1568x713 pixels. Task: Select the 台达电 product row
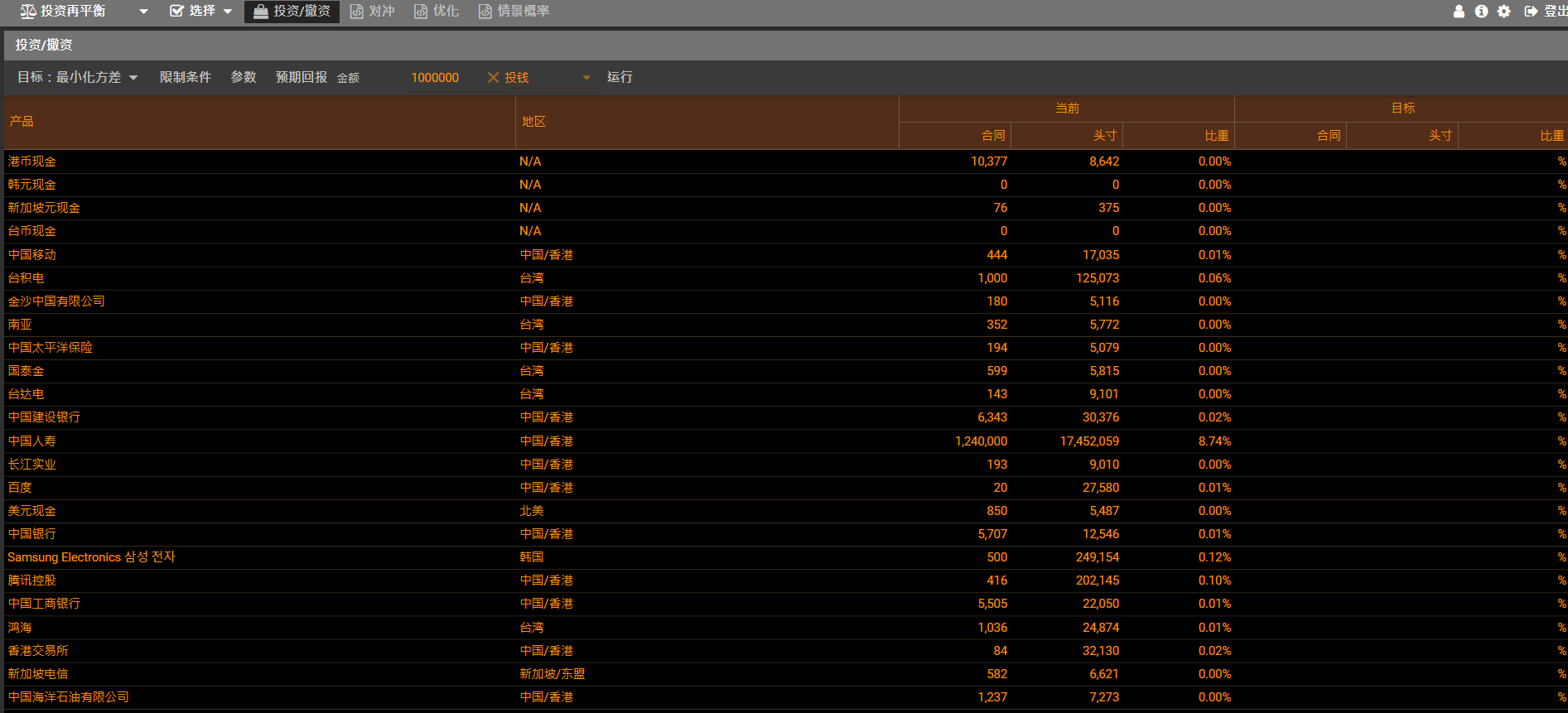click(x=786, y=394)
